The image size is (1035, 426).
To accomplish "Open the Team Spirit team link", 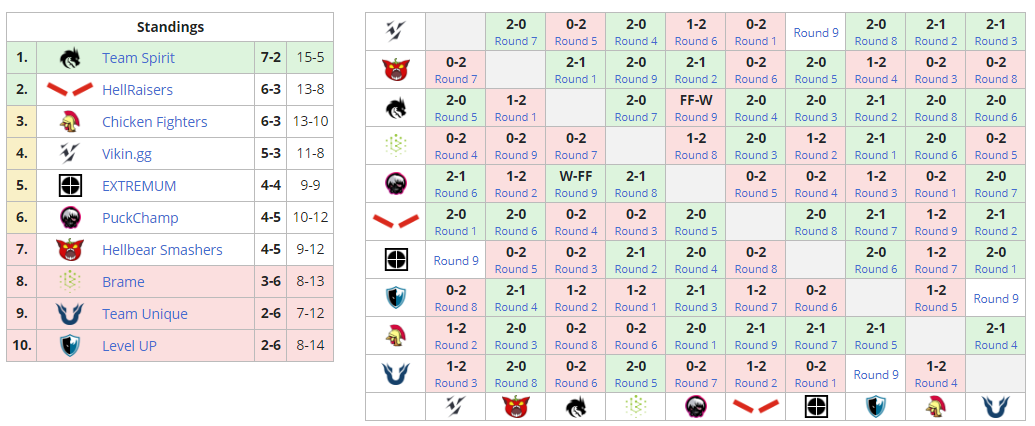I will 138,58.
